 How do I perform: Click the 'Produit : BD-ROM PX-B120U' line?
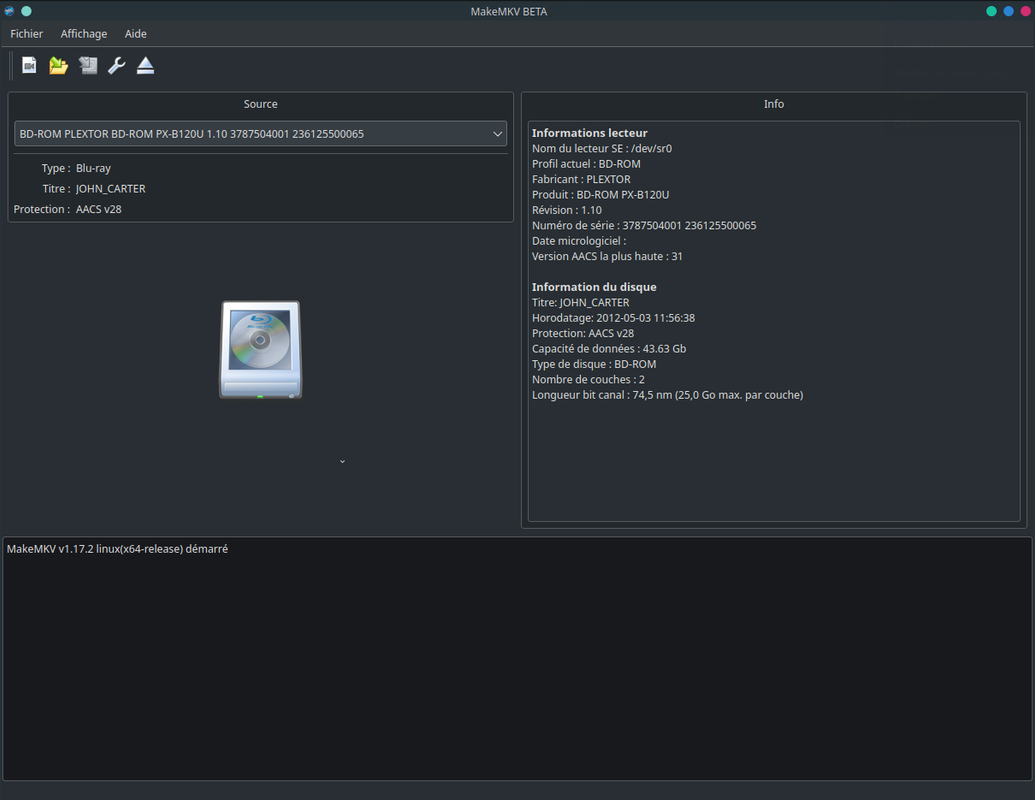tap(601, 195)
